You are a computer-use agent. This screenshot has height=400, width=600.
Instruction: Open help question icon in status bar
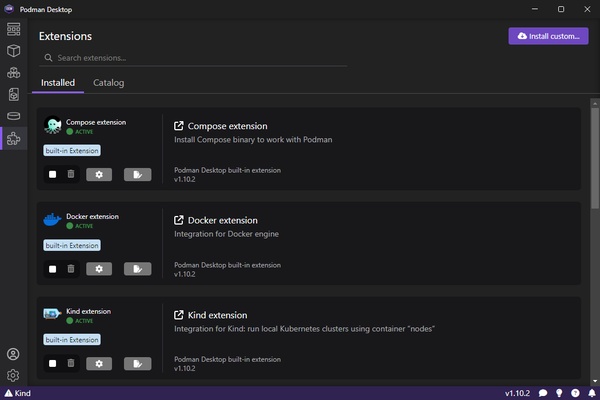(575, 393)
